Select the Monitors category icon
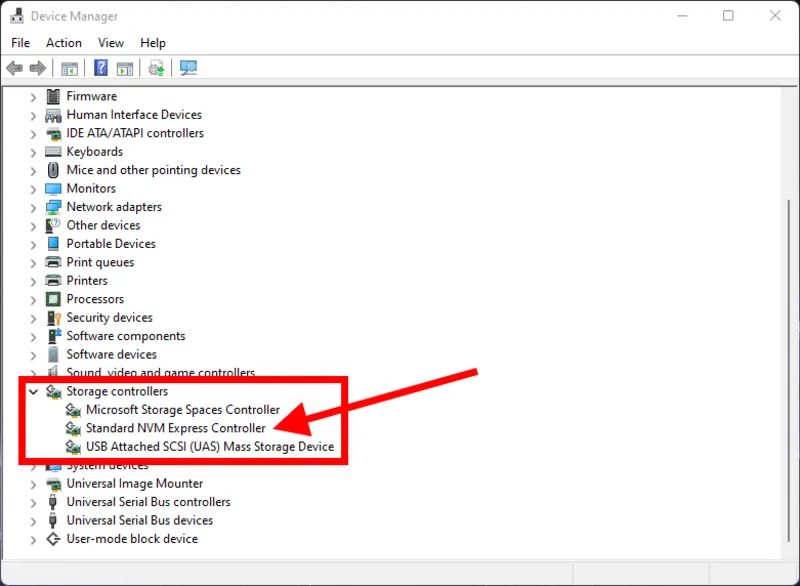This screenshot has width=800, height=586. [53, 189]
